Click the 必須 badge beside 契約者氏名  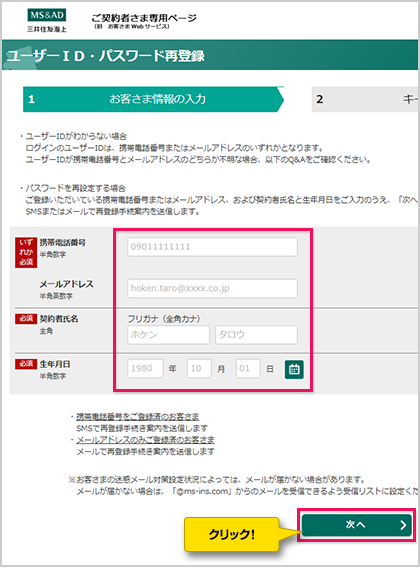26,319
